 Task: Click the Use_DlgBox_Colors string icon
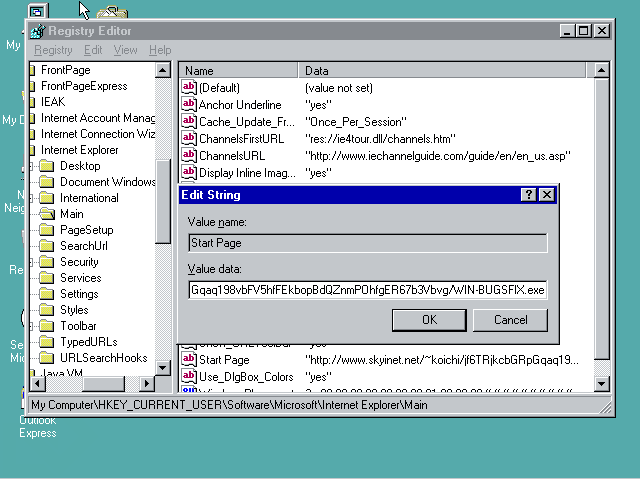pos(189,376)
